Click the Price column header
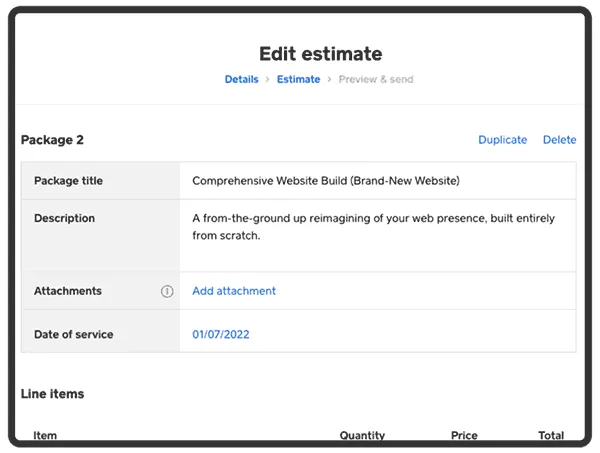 pos(464,435)
